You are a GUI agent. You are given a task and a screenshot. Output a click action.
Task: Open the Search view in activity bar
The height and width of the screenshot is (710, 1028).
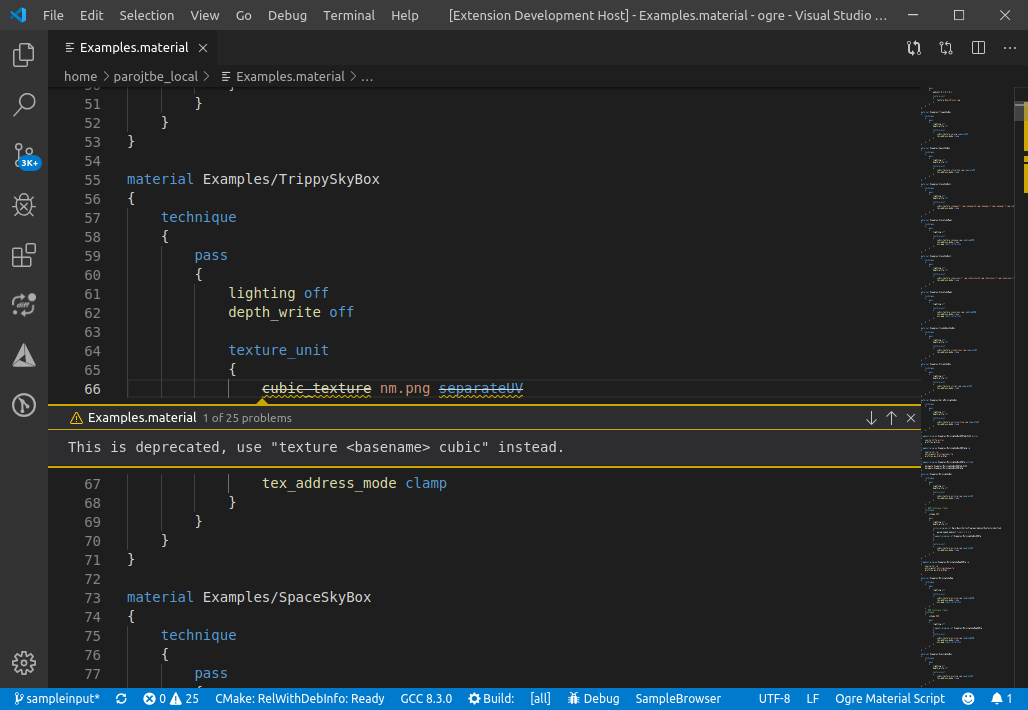click(x=24, y=105)
